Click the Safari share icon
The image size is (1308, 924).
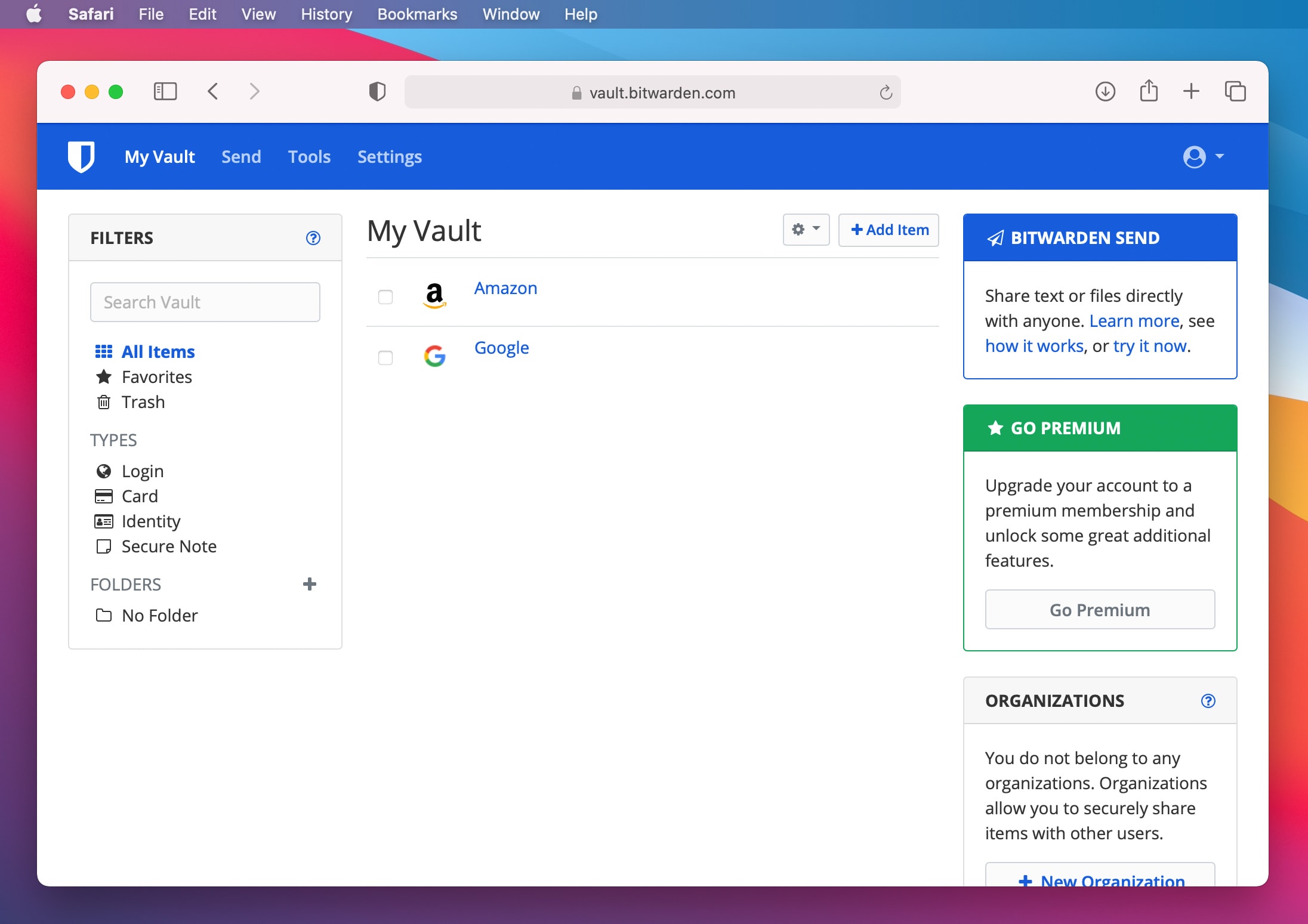(x=1148, y=91)
